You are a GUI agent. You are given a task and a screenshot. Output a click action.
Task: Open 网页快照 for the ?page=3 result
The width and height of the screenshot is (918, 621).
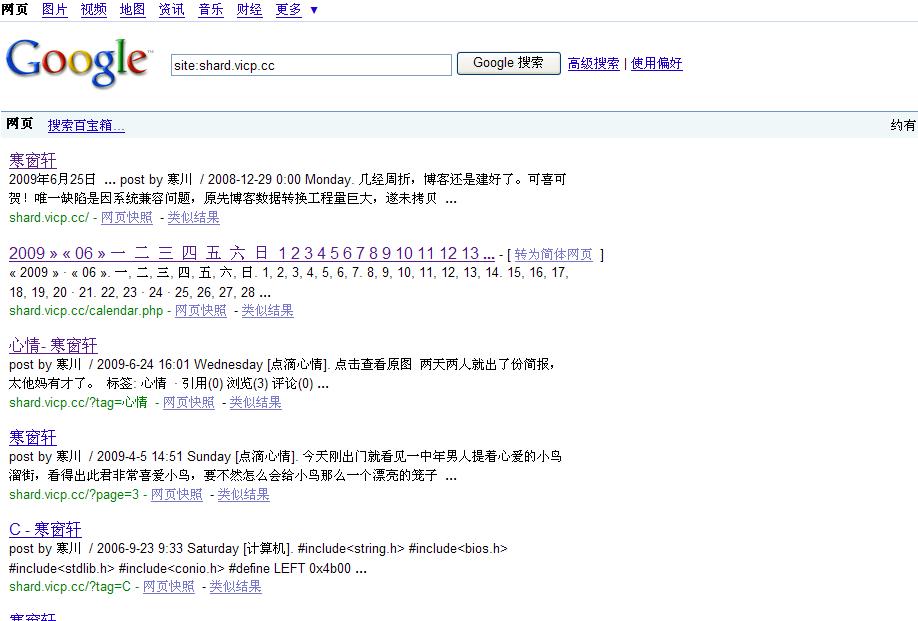coord(177,495)
